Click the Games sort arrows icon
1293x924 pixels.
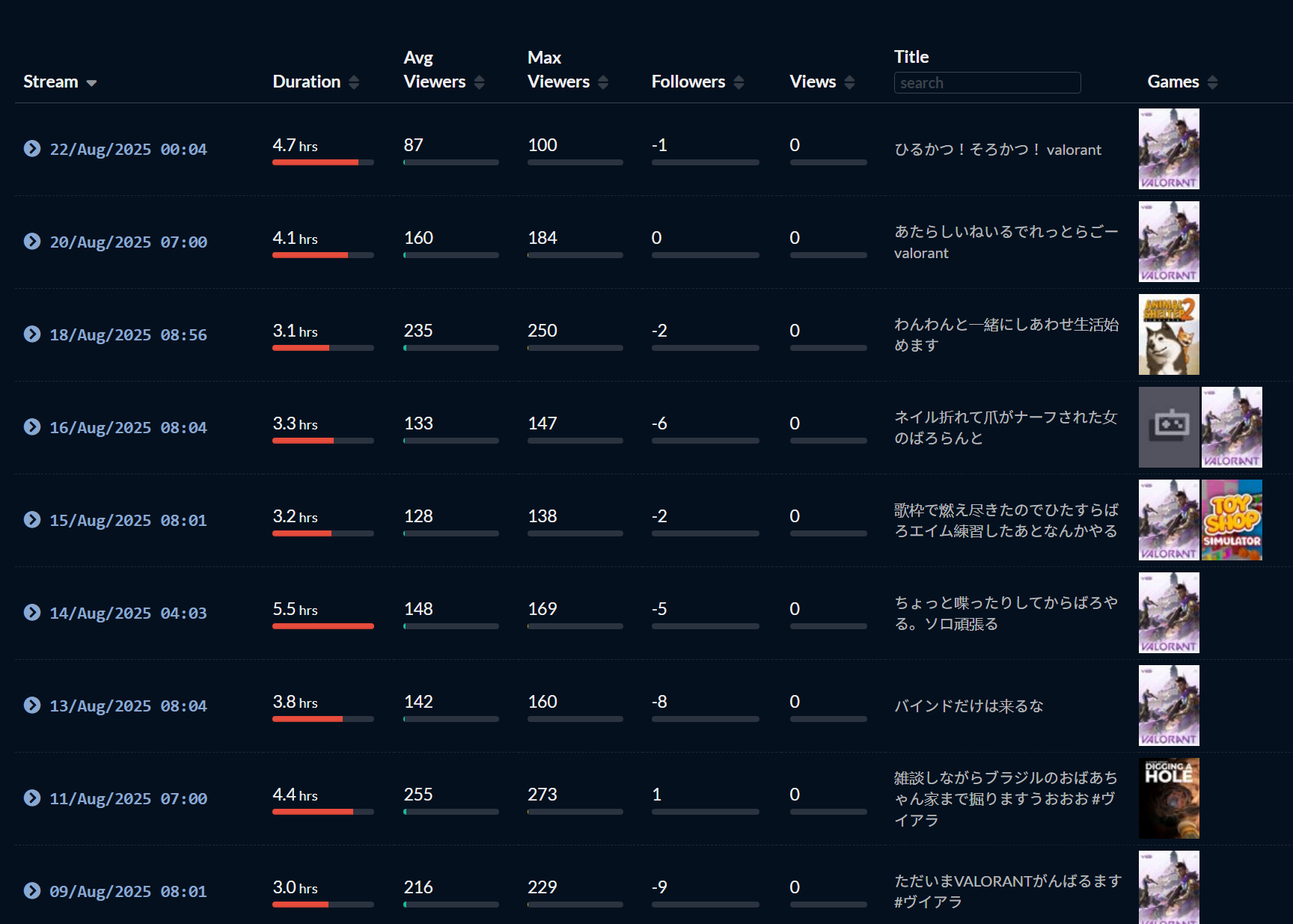click(x=1213, y=82)
